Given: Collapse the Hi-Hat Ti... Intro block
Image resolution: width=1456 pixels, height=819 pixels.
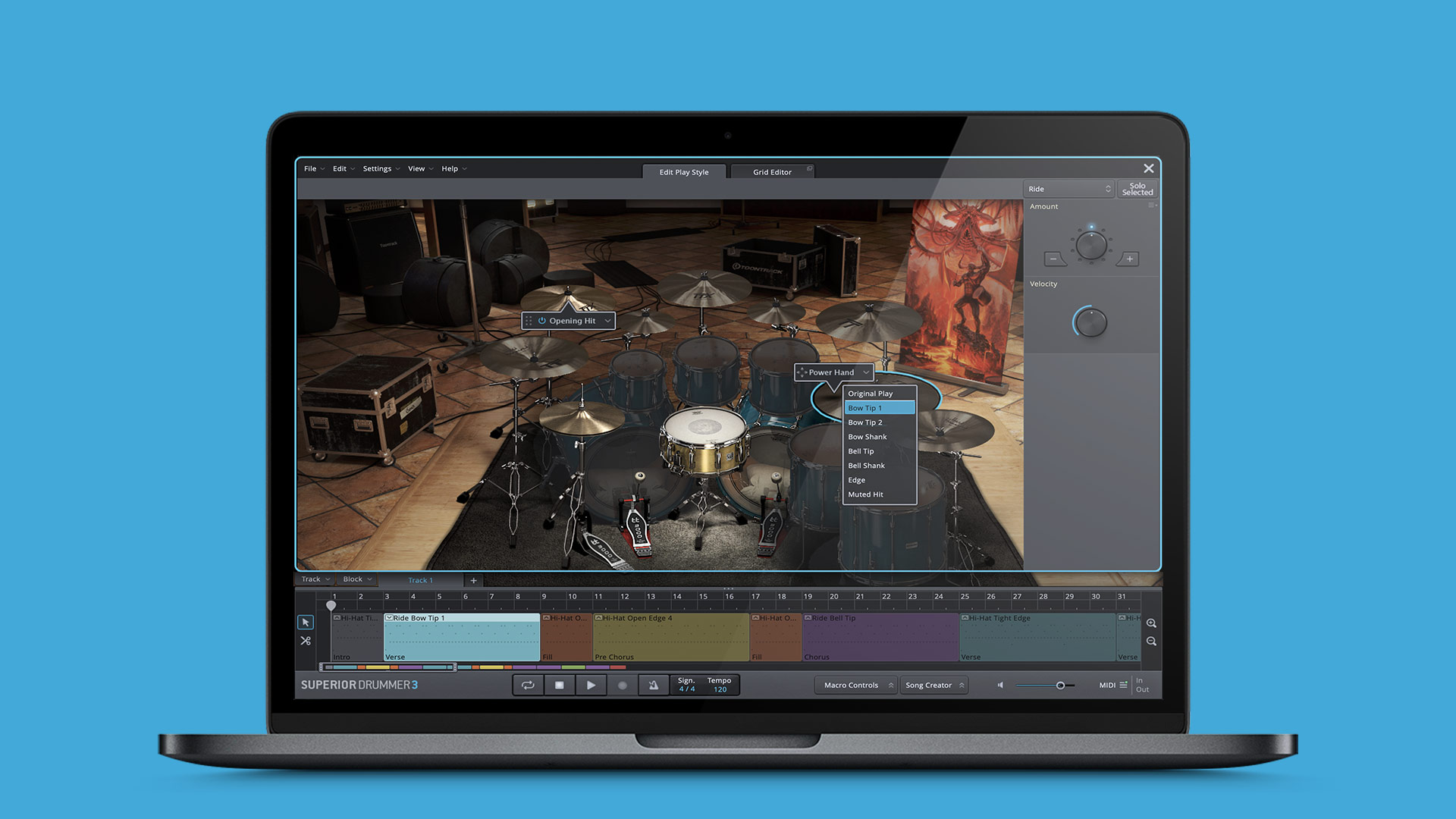Looking at the screenshot, I should (x=337, y=618).
